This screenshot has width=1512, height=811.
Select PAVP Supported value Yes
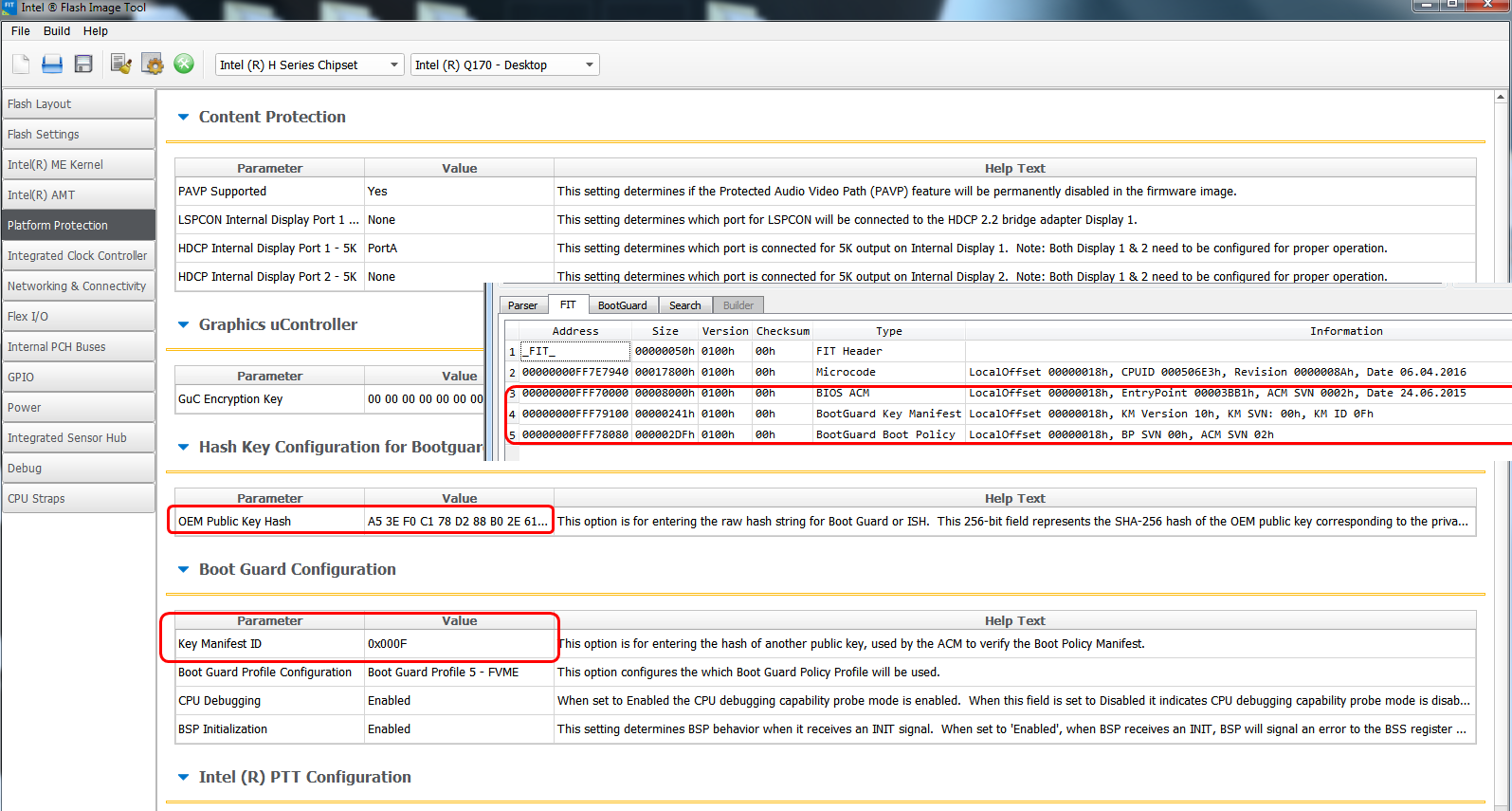(x=459, y=192)
